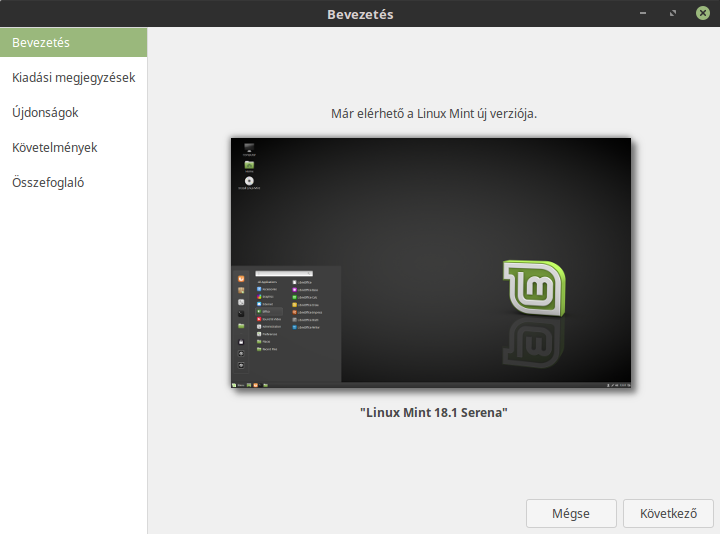Click the Bevezetés window title text
This screenshot has height=534, width=720.
pos(360,14)
